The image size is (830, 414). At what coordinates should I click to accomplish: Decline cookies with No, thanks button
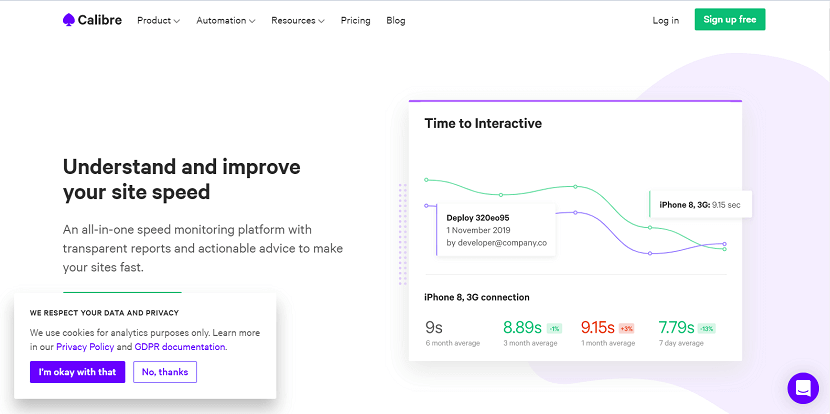coord(165,372)
